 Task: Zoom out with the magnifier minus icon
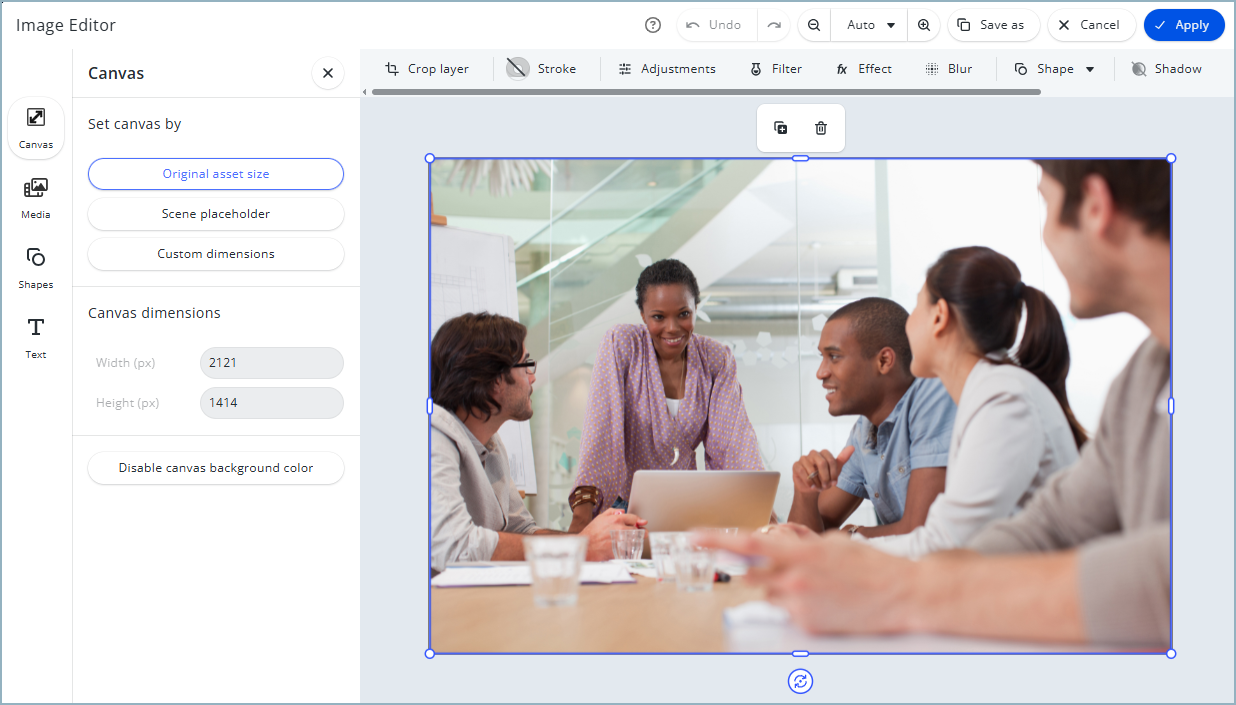[814, 25]
